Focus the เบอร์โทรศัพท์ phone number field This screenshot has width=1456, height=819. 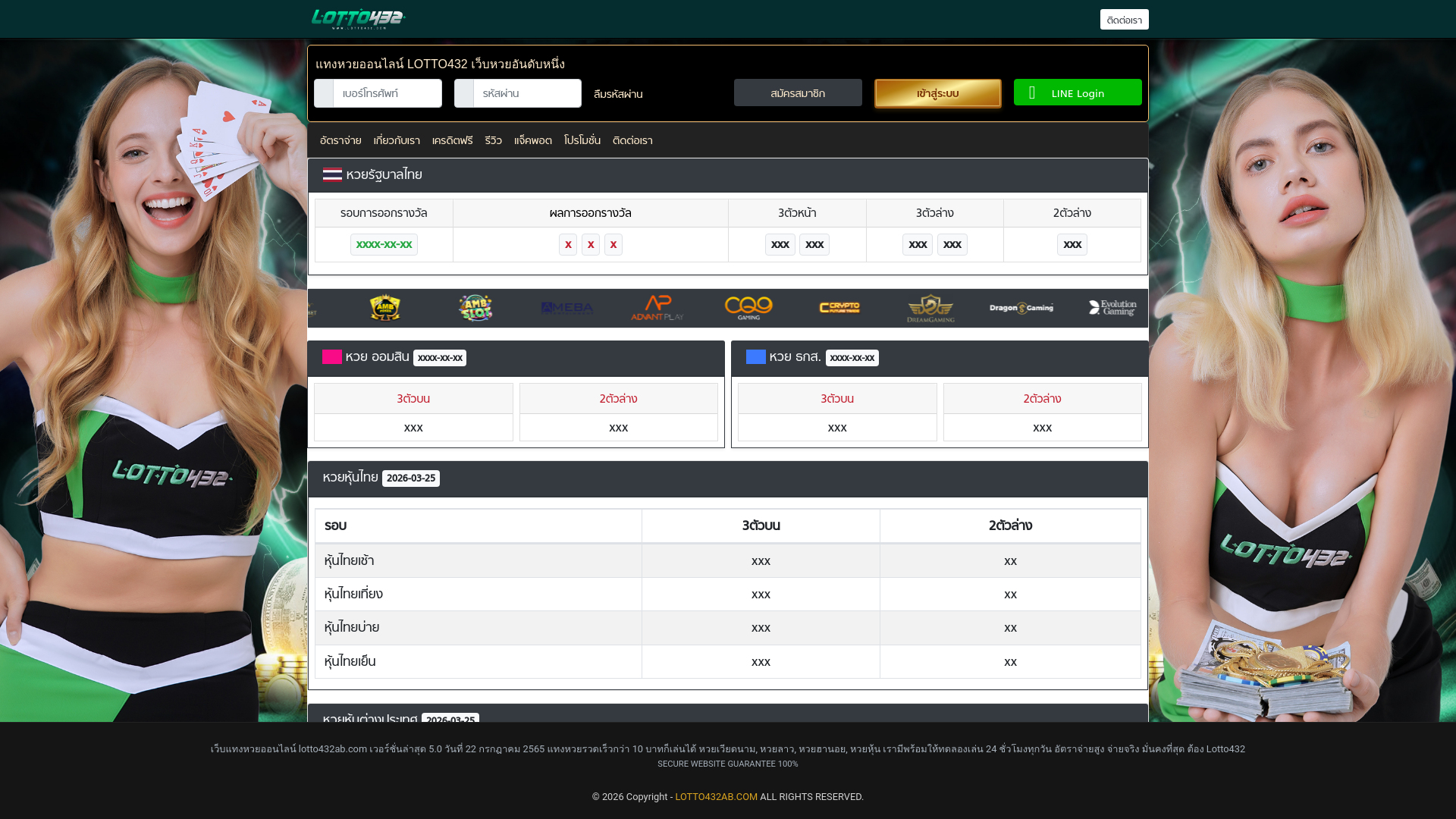click(388, 93)
